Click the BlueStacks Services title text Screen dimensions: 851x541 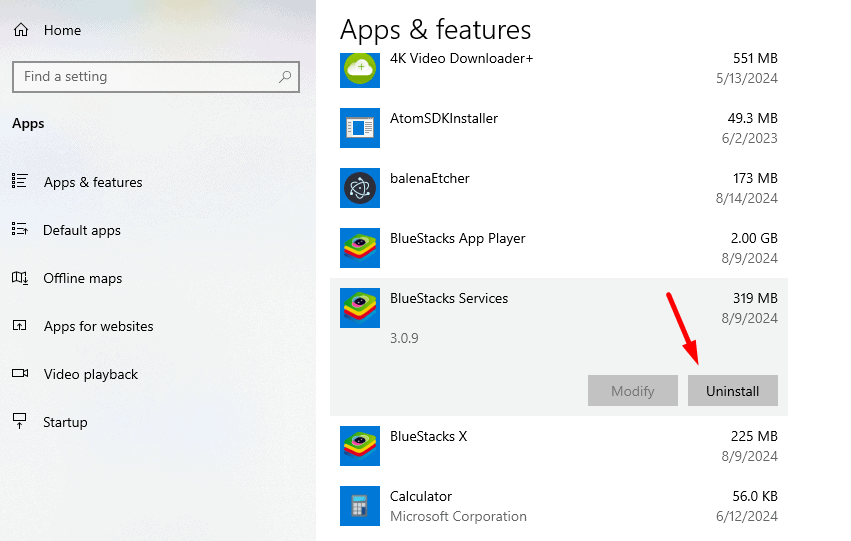pos(449,298)
